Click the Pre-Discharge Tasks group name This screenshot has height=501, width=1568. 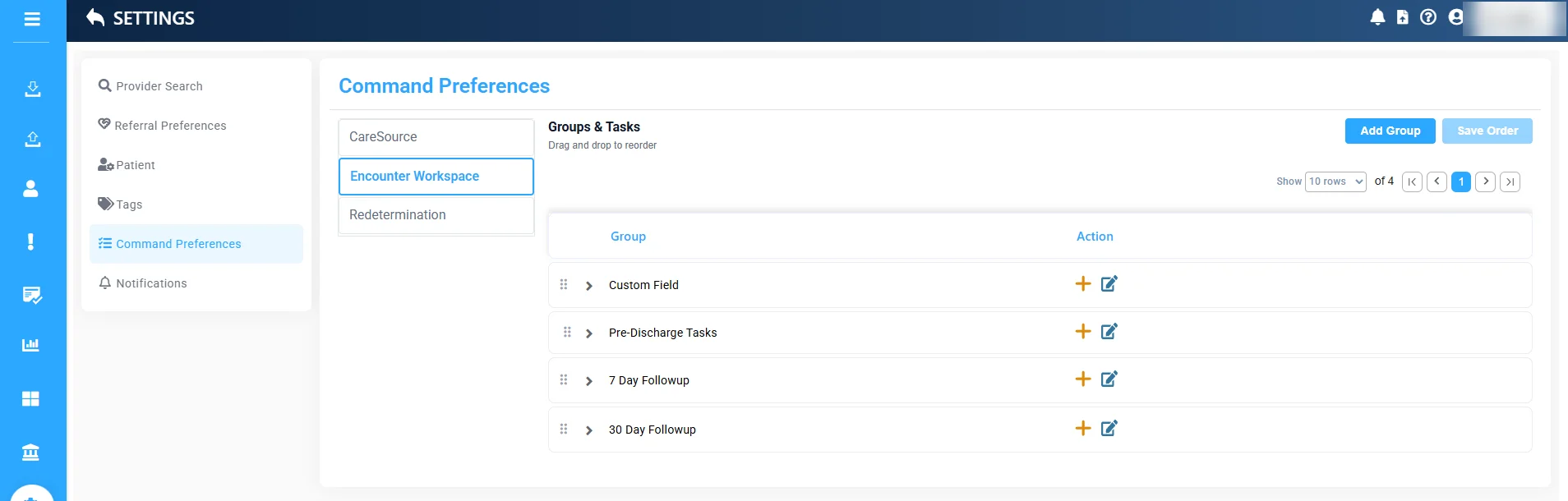[662, 333]
